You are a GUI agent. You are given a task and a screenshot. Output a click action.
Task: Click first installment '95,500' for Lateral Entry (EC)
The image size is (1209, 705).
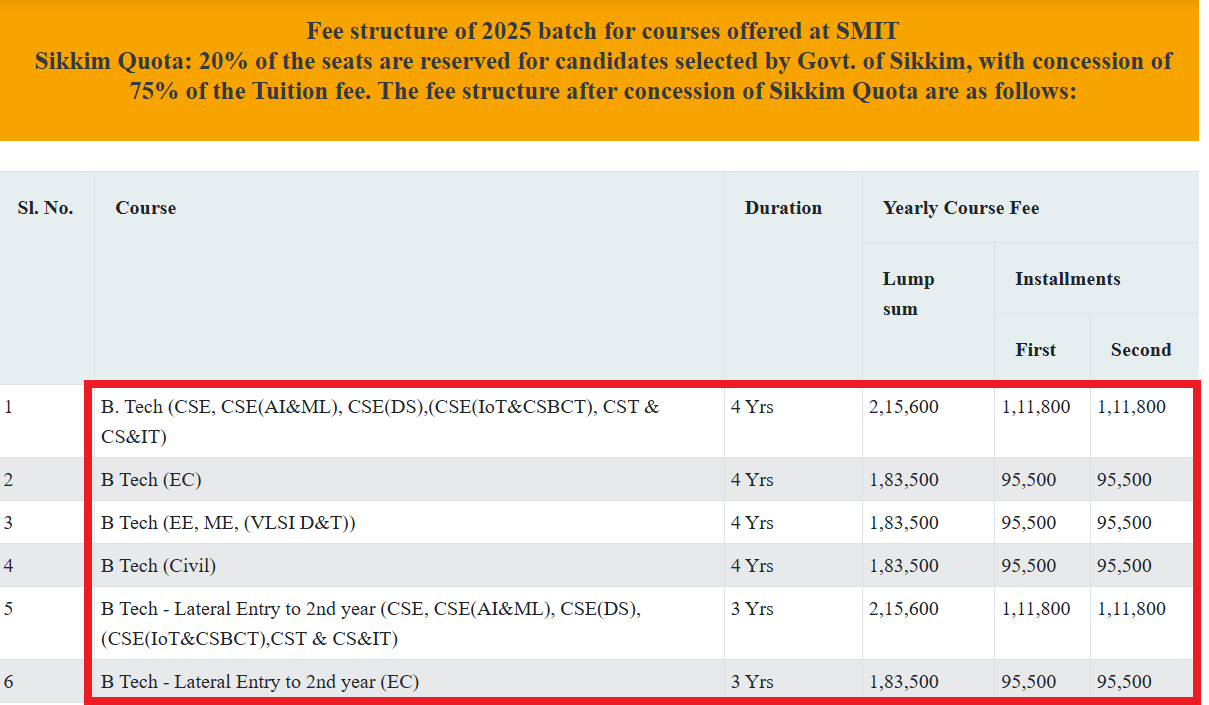click(1029, 682)
